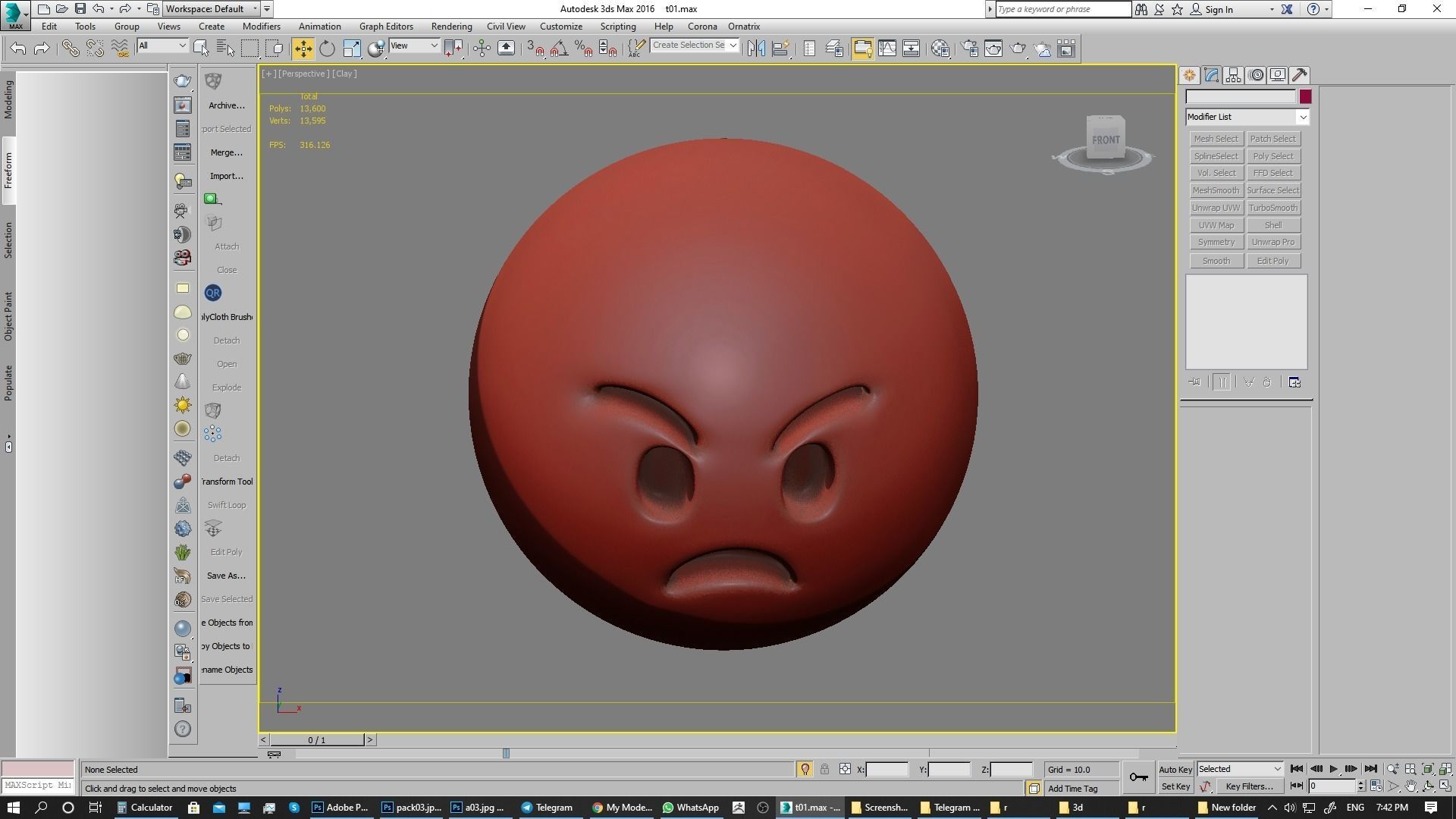Open Select by Name list
The width and height of the screenshot is (1456, 819).
[225, 49]
